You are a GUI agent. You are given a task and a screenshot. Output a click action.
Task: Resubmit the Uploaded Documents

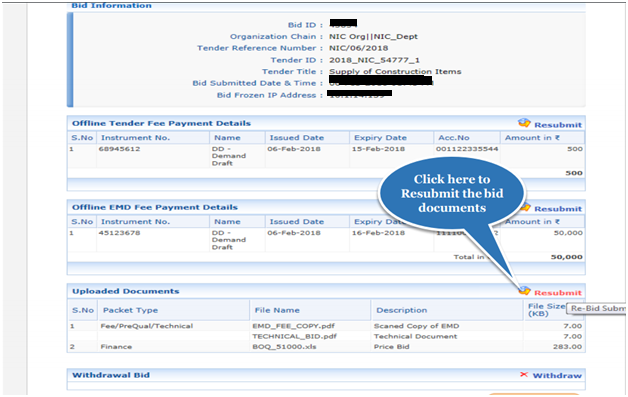point(558,293)
